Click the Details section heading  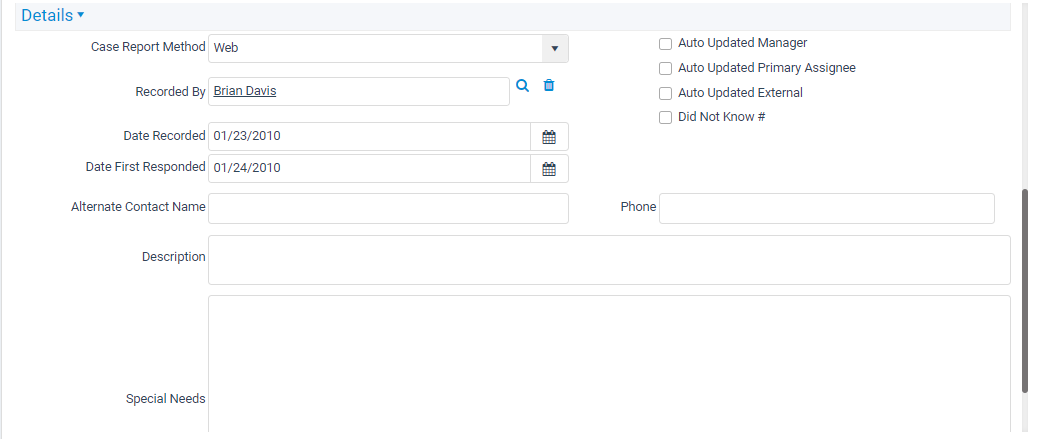pyautogui.click(x=47, y=15)
